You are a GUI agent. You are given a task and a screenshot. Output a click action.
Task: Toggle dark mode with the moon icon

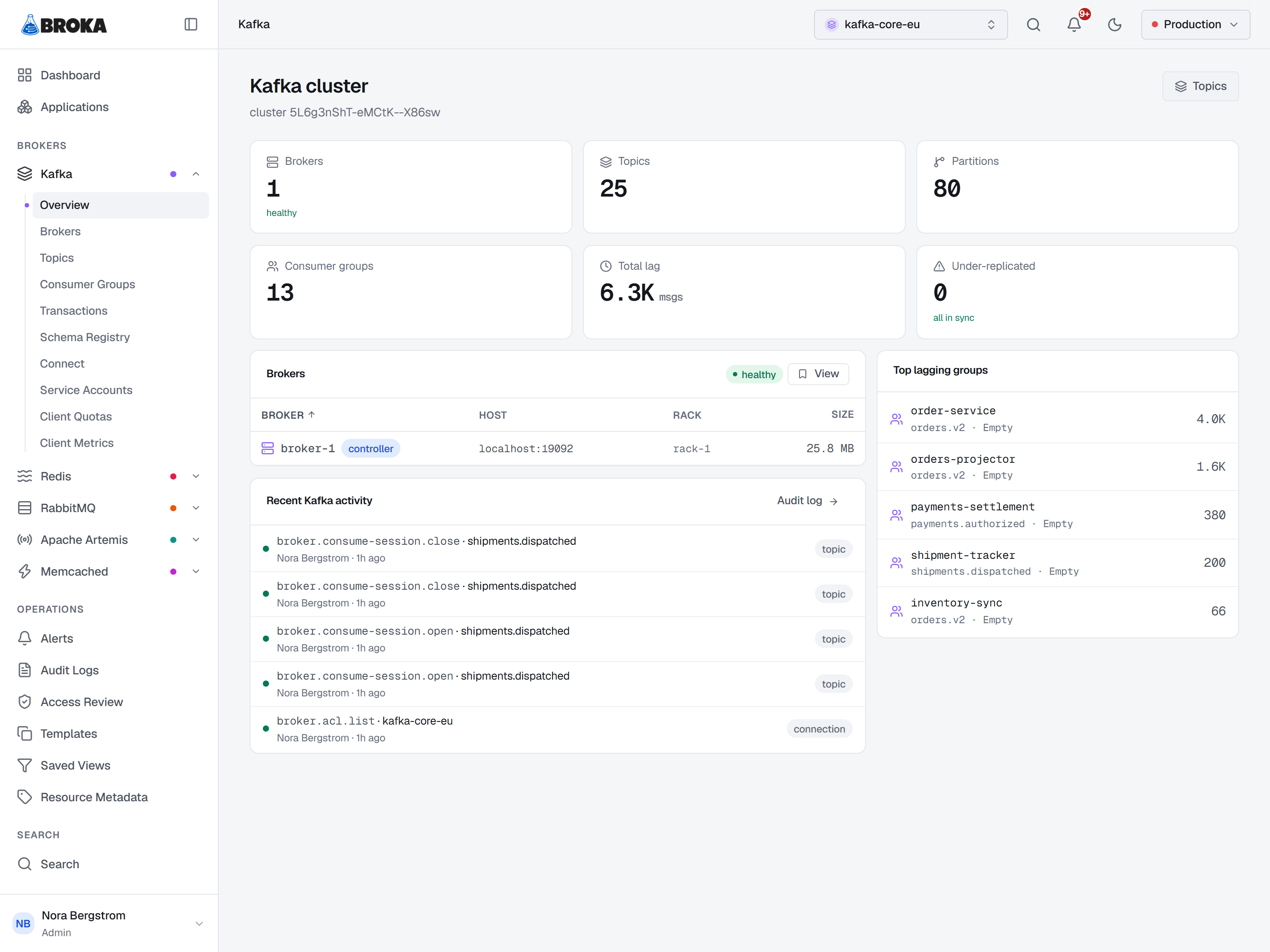[x=1114, y=24]
